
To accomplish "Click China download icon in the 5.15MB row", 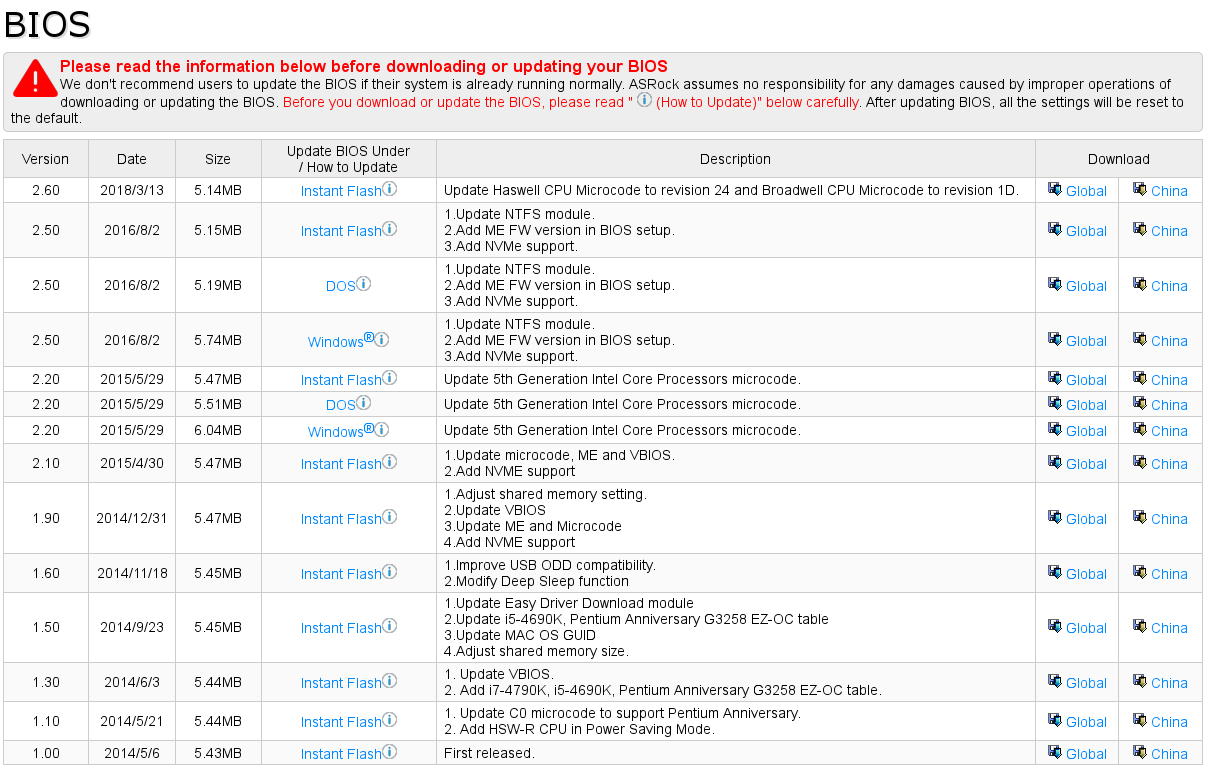I will [x=1139, y=228].
